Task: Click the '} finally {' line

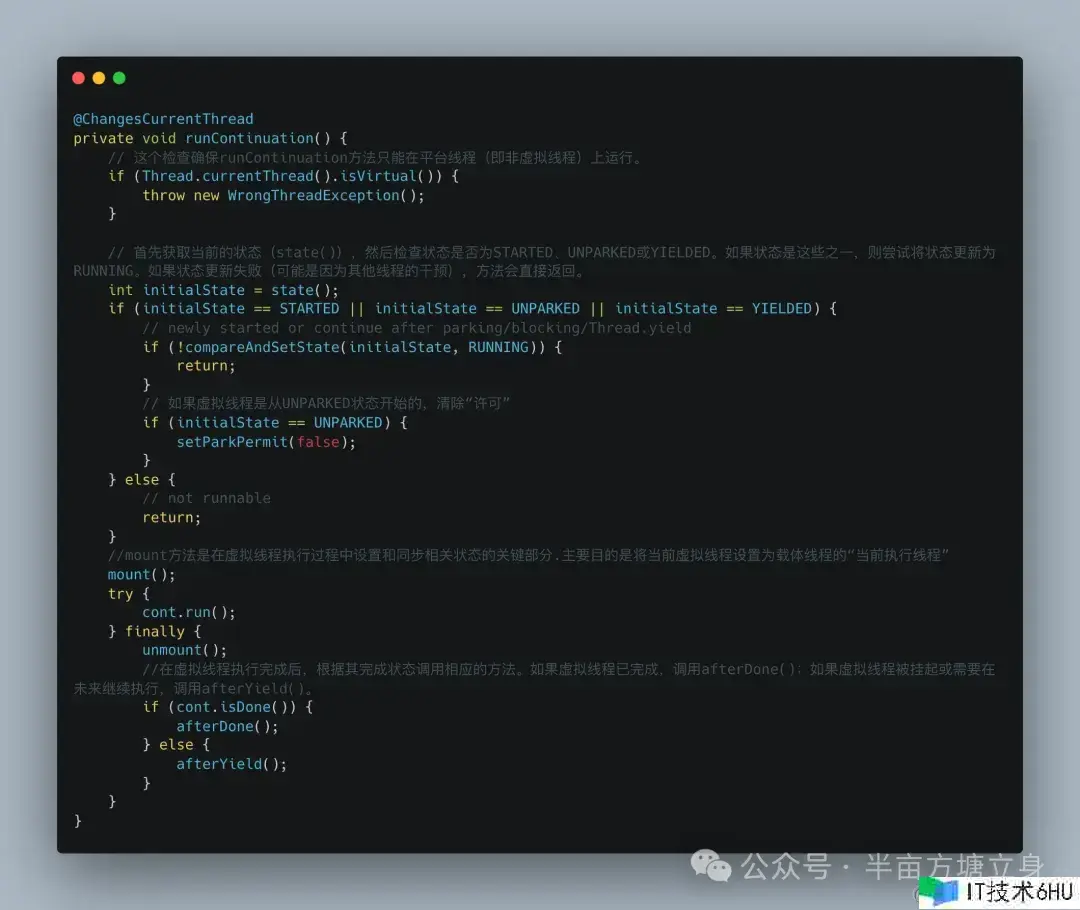Action: click(154, 632)
